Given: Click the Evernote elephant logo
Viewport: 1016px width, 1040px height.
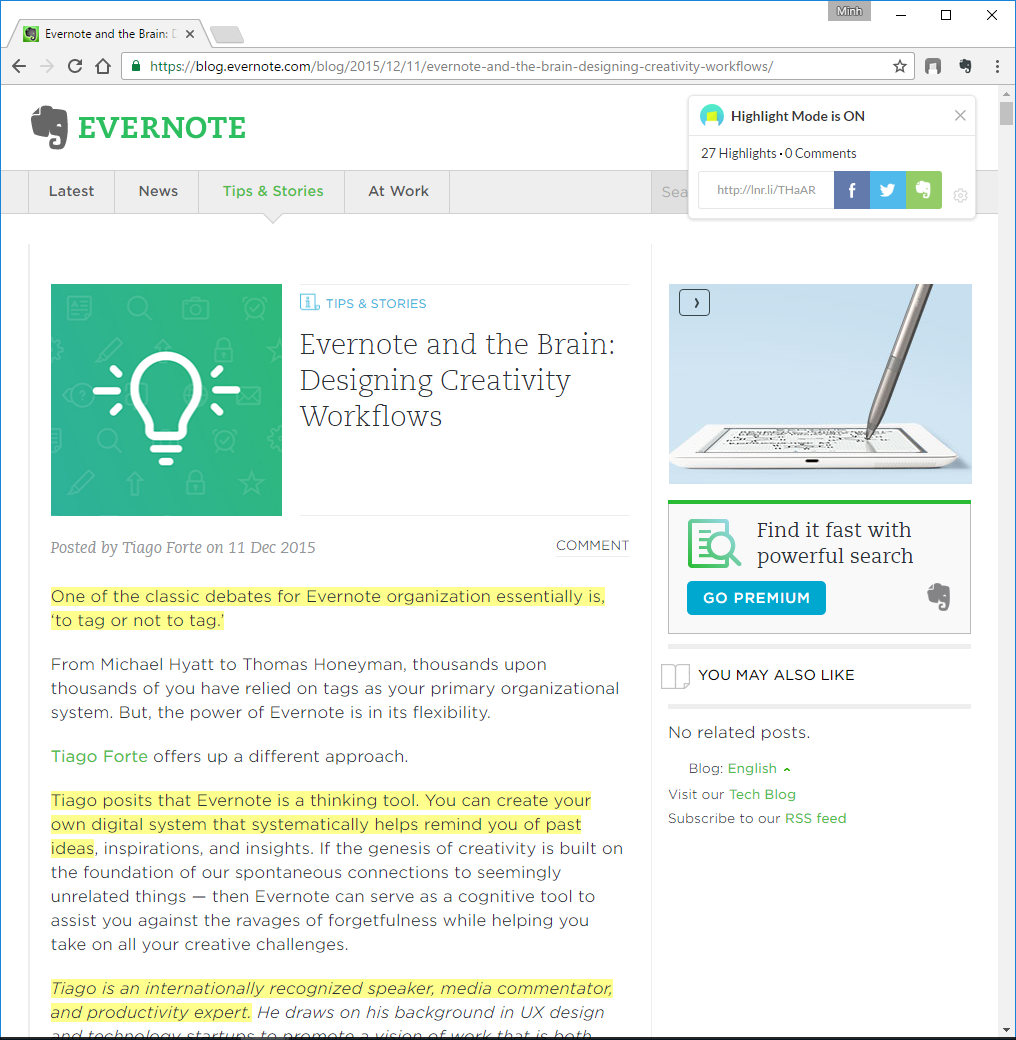Looking at the screenshot, I should pos(50,127).
